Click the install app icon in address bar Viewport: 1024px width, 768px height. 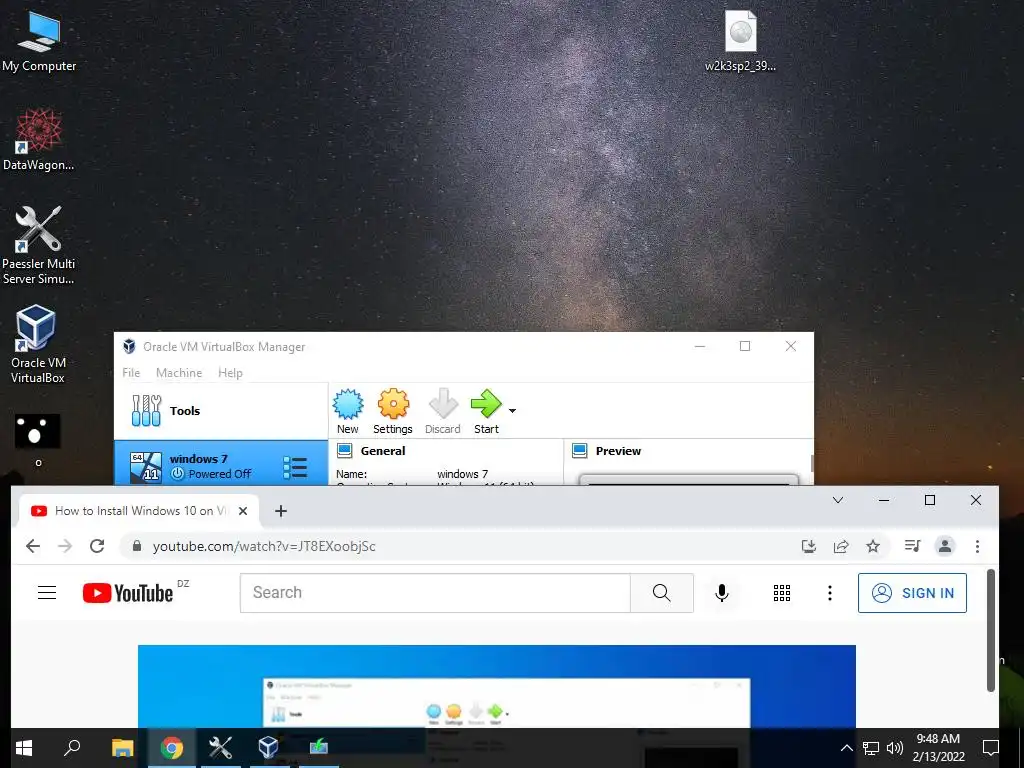click(809, 546)
